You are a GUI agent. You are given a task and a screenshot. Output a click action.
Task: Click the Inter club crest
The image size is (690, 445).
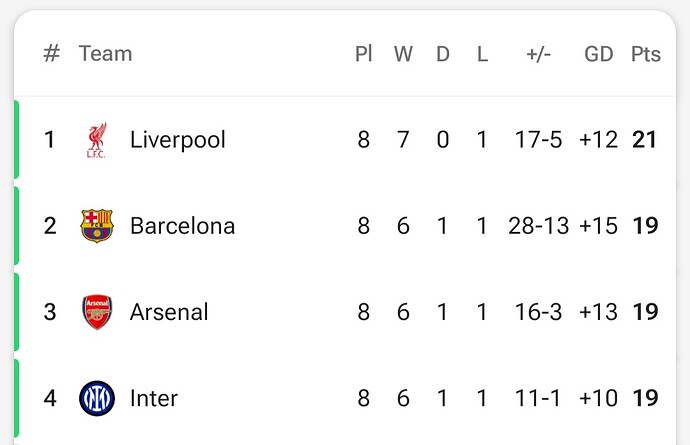pyautogui.click(x=97, y=398)
